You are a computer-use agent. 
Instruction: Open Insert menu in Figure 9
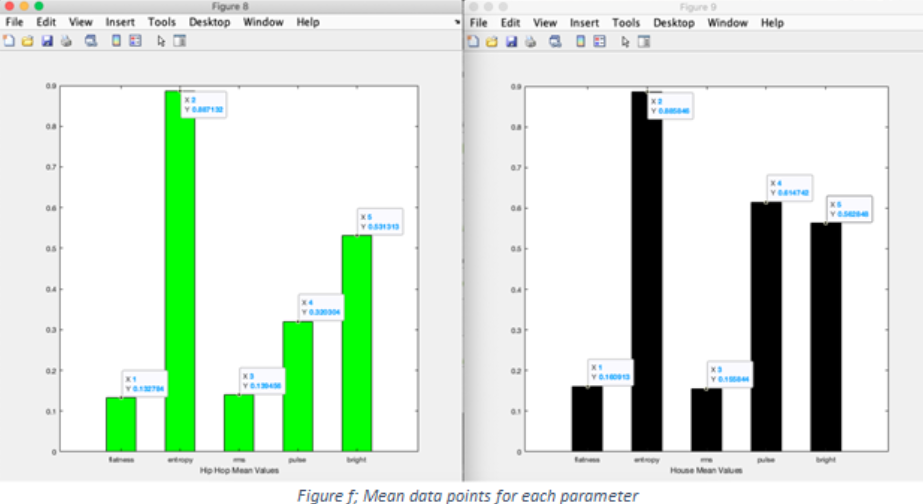coord(585,23)
